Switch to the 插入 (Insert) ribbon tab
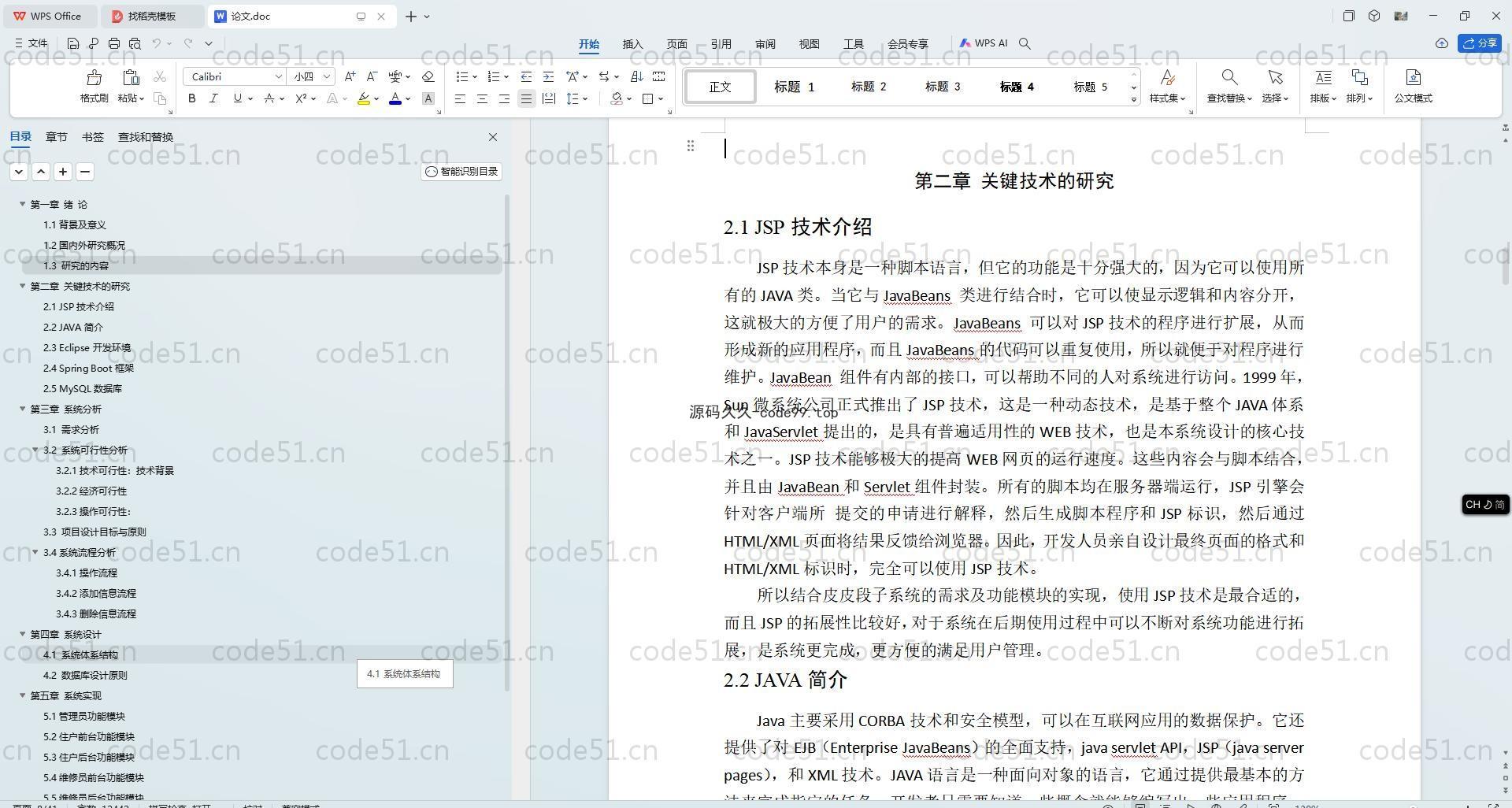The image size is (1512, 808). 632,44
